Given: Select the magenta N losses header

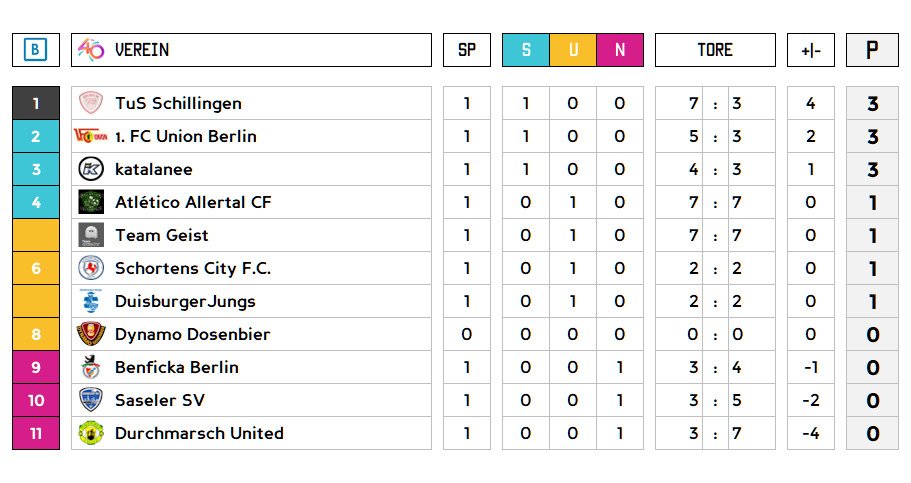Looking at the screenshot, I should [620, 50].
